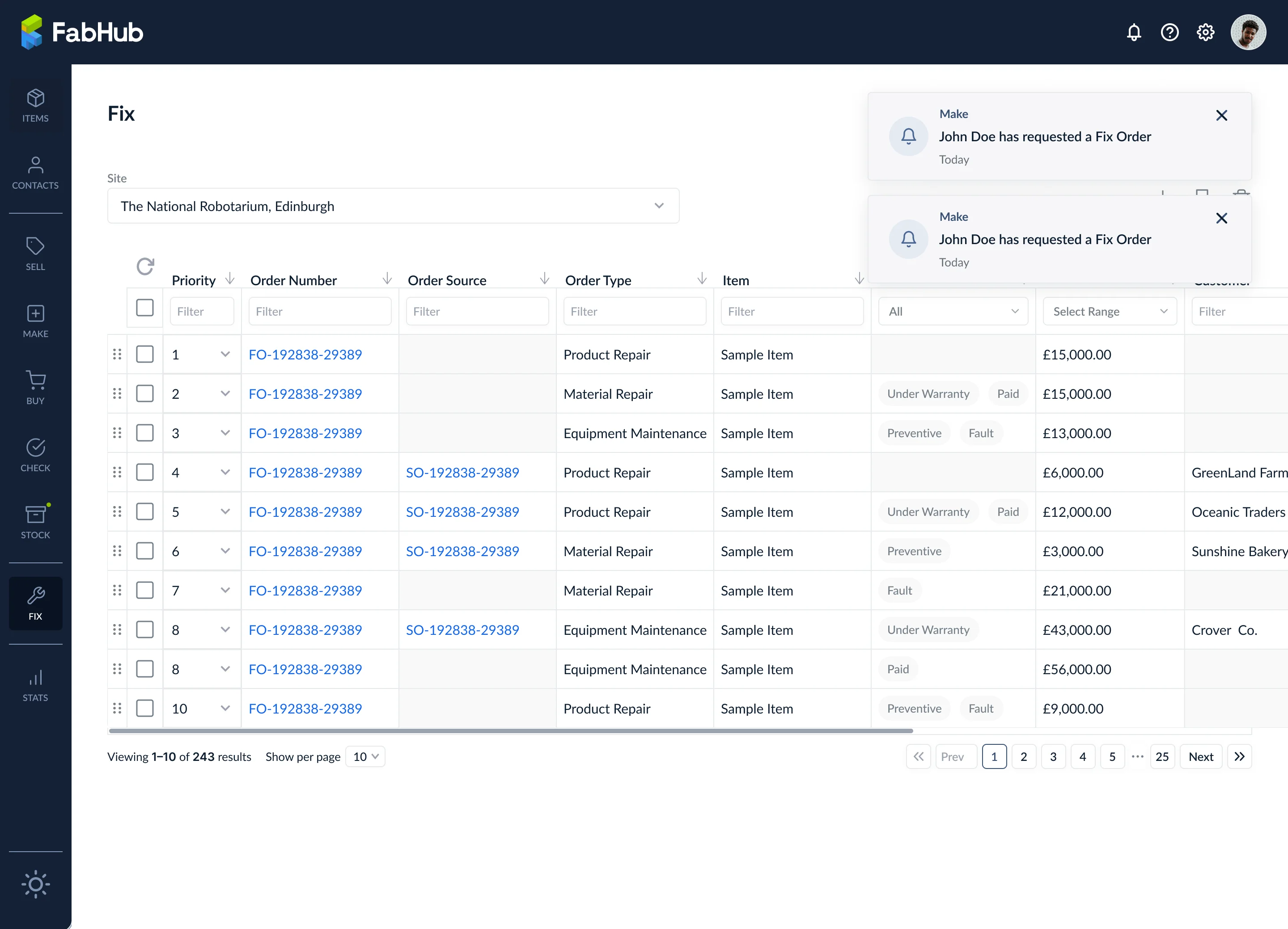Expand priority dropdown for row 10
1288x929 pixels.
point(225,709)
